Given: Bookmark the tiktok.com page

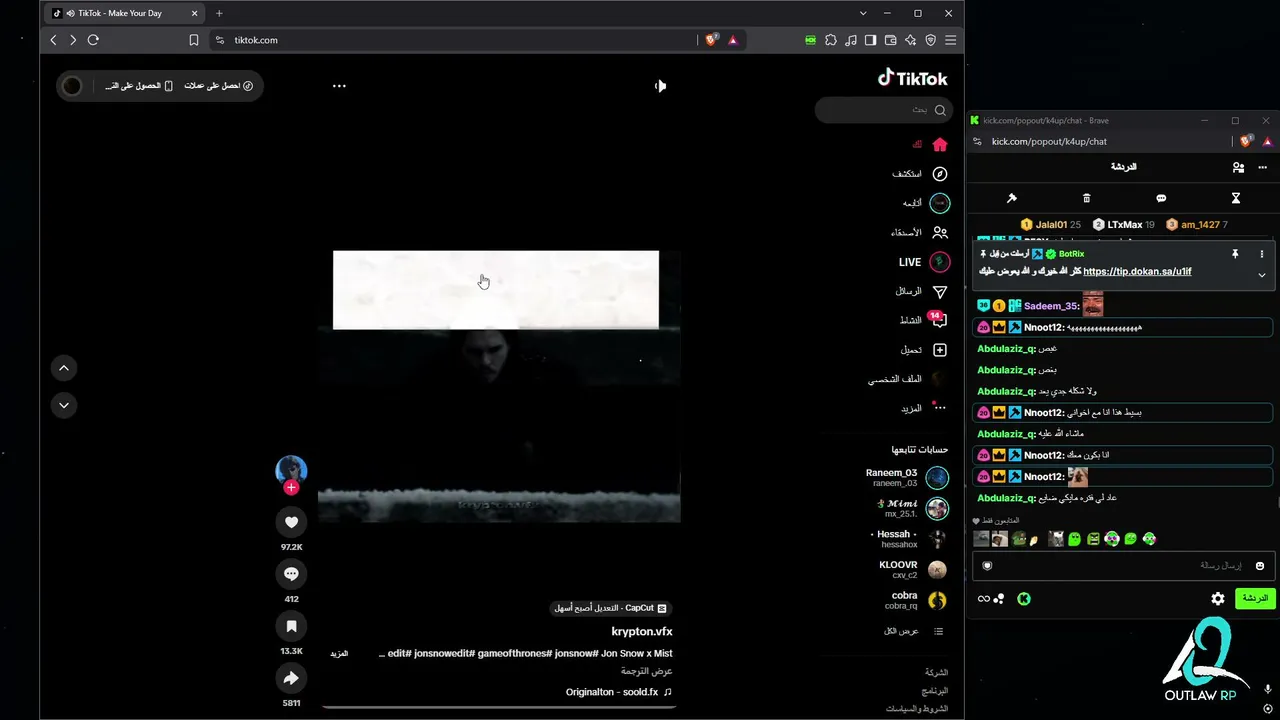Looking at the screenshot, I should pyautogui.click(x=194, y=40).
